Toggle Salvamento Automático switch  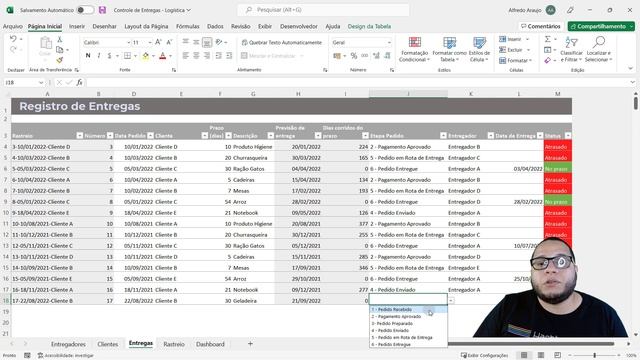[x=85, y=10]
